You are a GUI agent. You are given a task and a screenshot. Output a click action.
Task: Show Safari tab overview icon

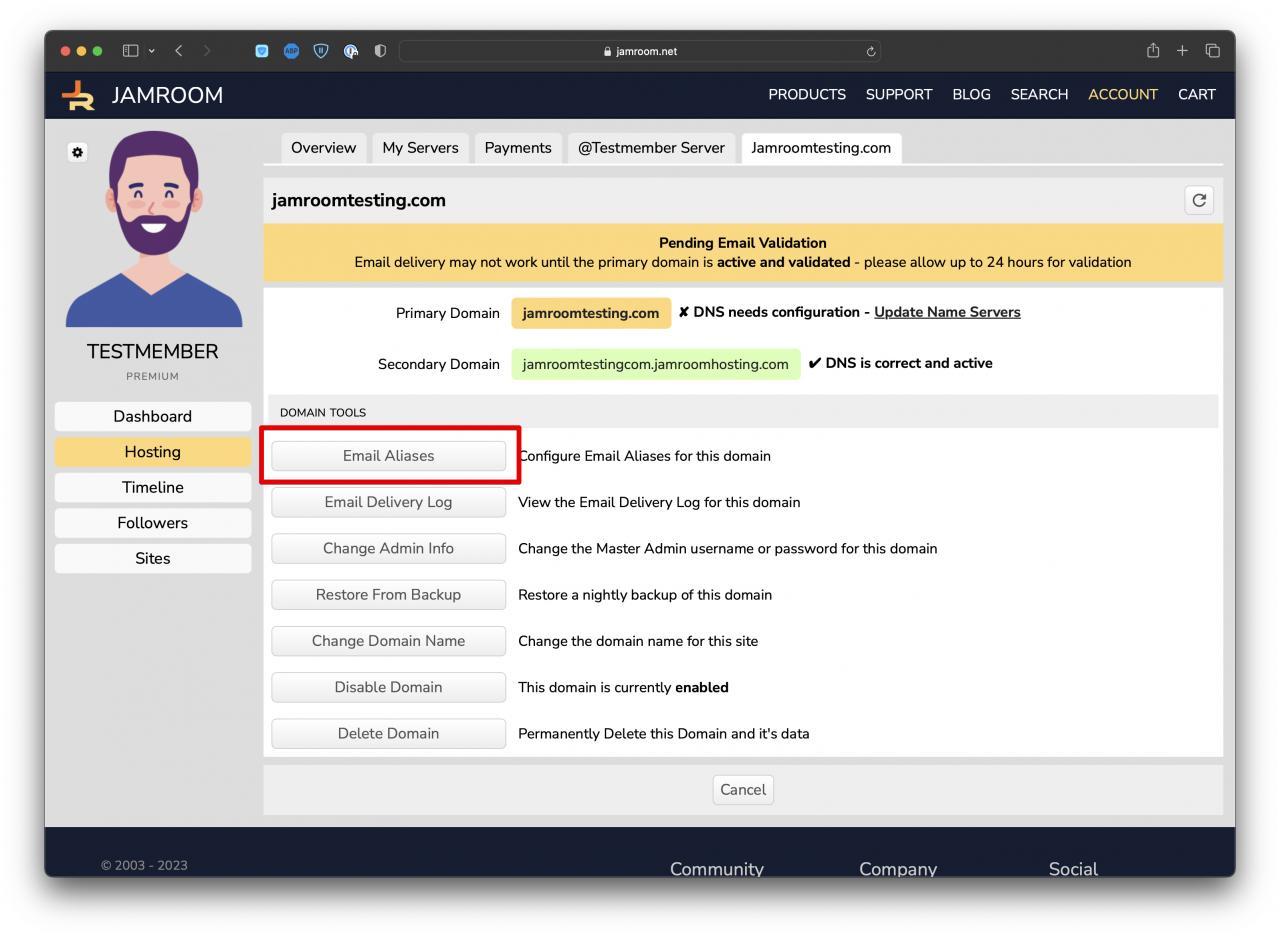pos(1212,51)
